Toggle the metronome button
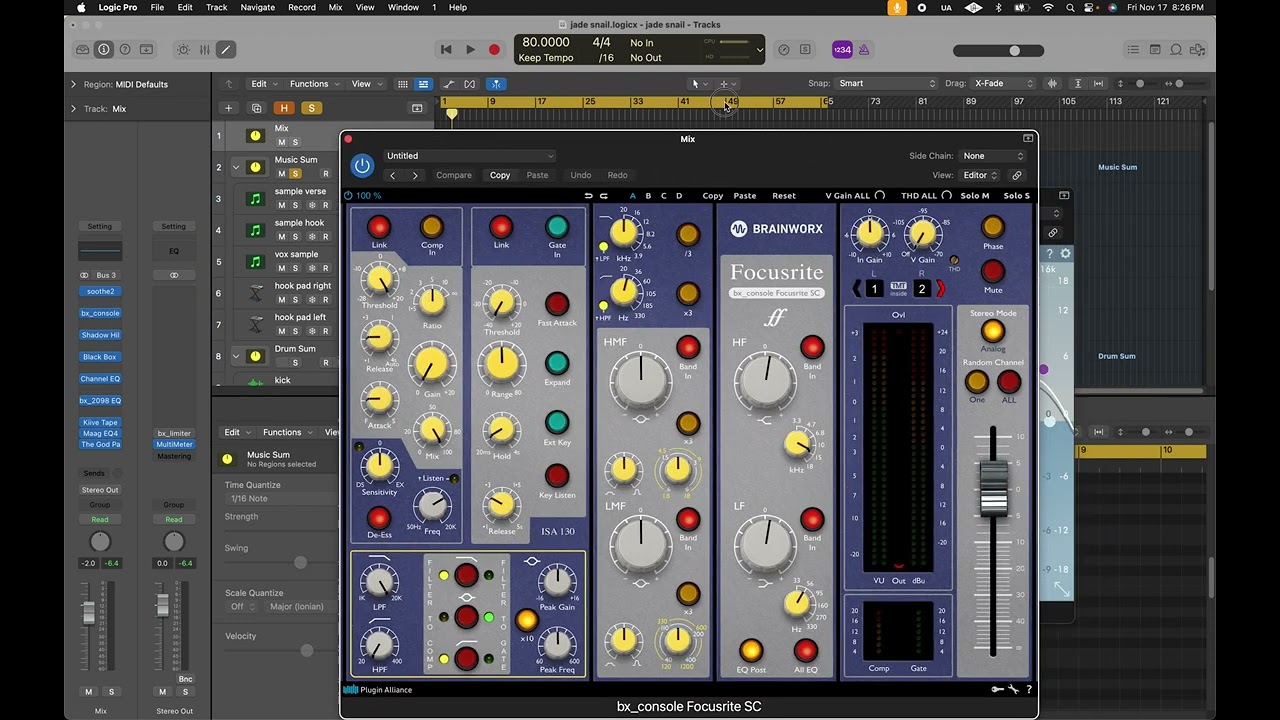The height and width of the screenshot is (720, 1280). tap(864, 49)
